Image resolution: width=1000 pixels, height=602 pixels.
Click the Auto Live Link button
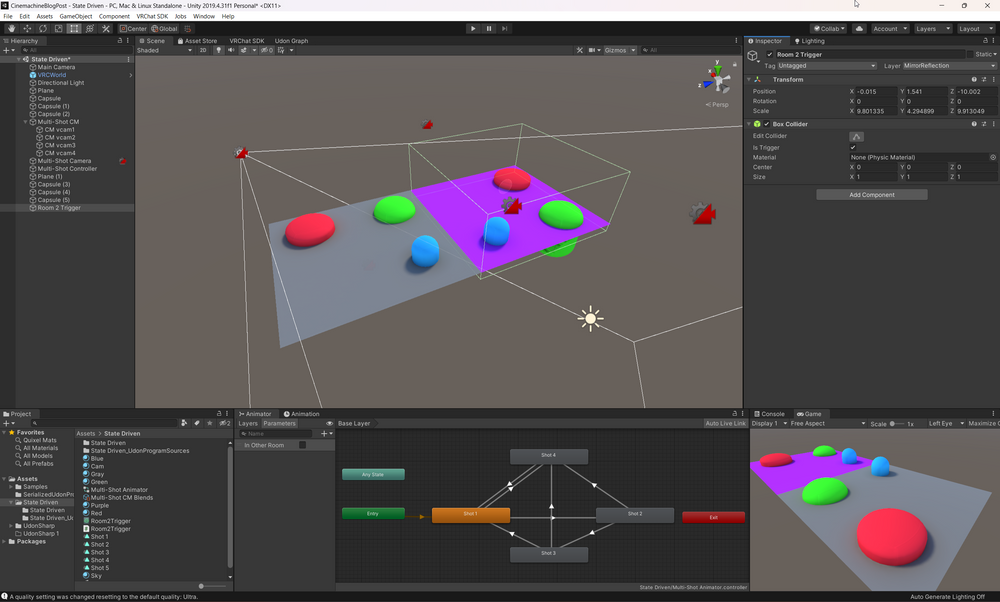[725, 423]
